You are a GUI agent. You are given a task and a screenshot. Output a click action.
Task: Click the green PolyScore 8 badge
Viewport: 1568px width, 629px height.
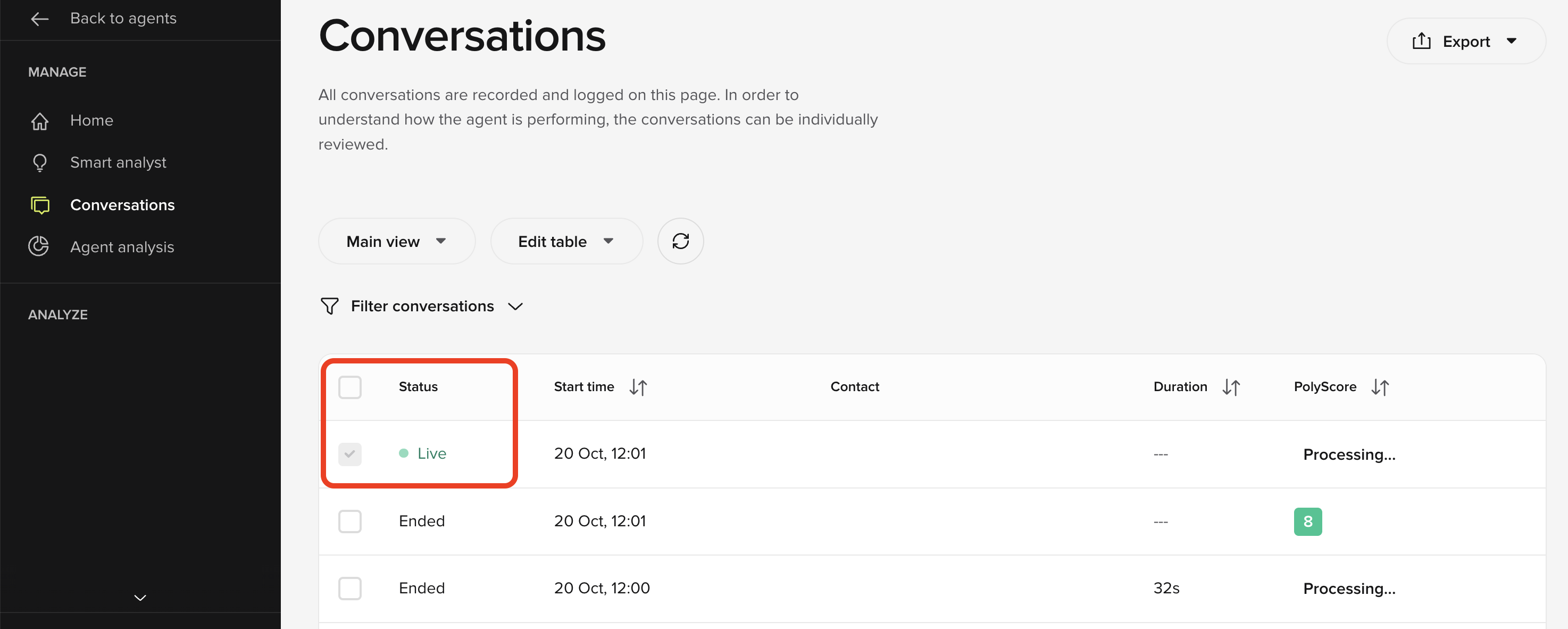click(1307, 522)
